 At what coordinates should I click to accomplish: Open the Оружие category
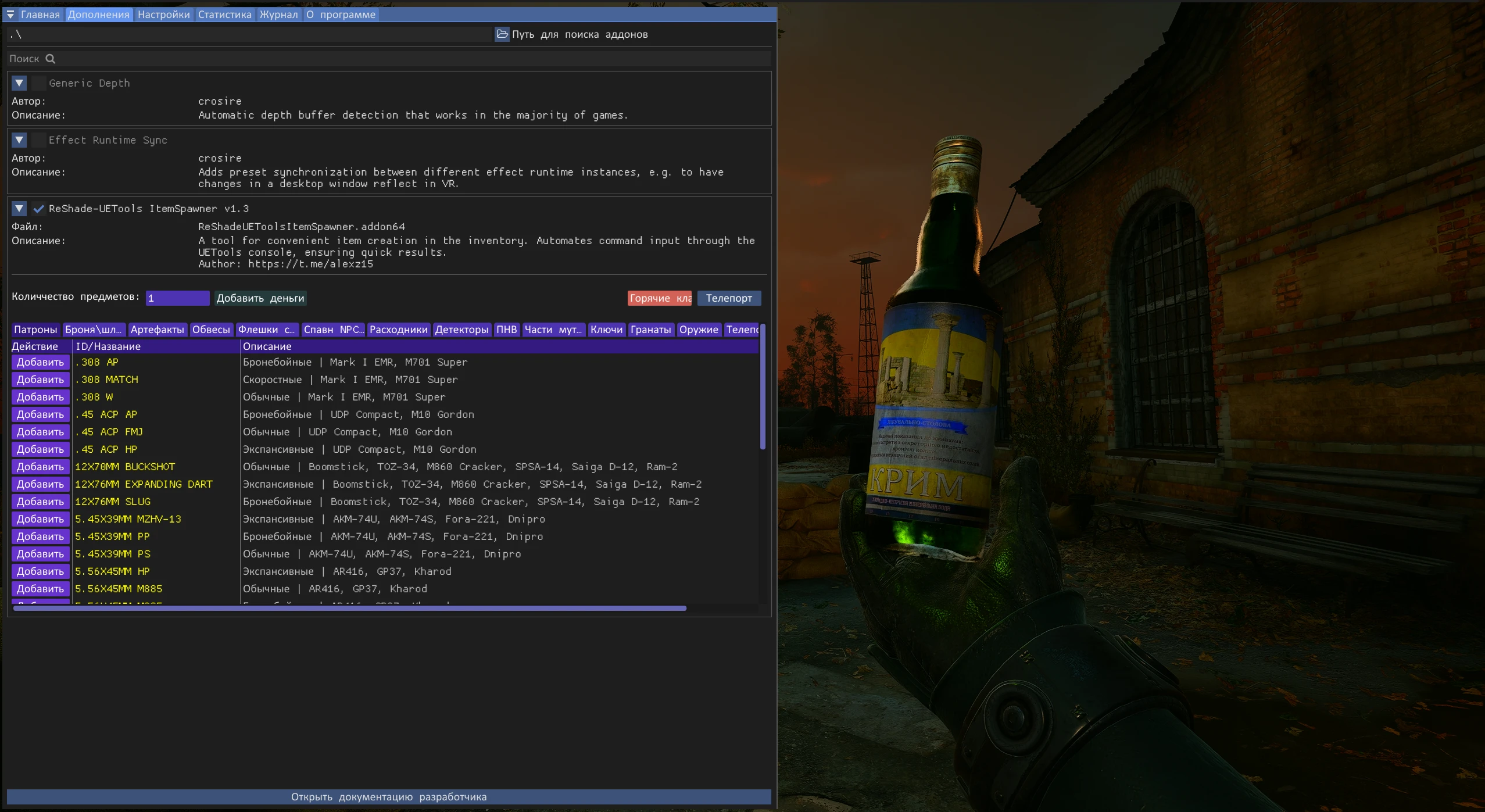click(698, 330)
